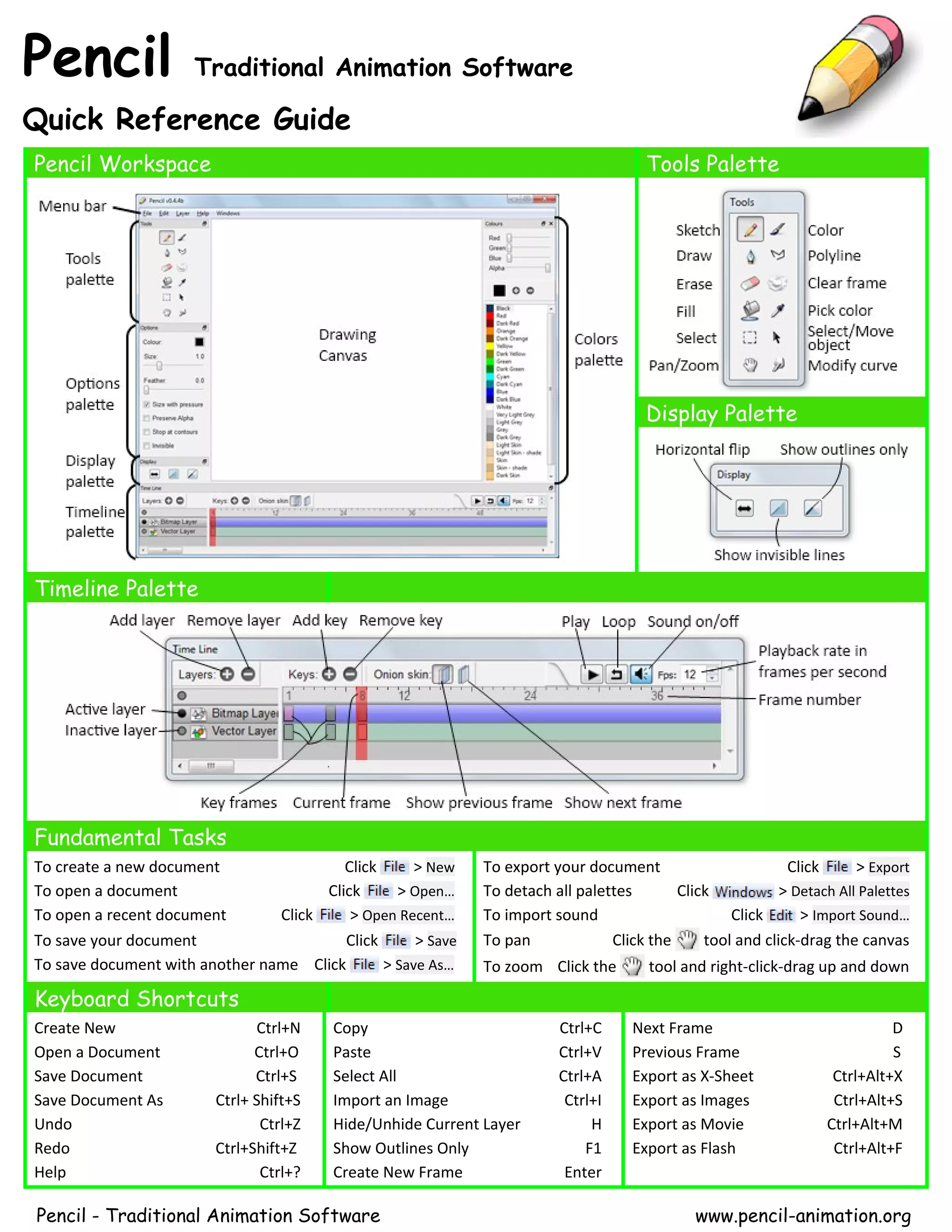
Task: Open the www.pencil-animation.org link
Action: coord(802,1216)
